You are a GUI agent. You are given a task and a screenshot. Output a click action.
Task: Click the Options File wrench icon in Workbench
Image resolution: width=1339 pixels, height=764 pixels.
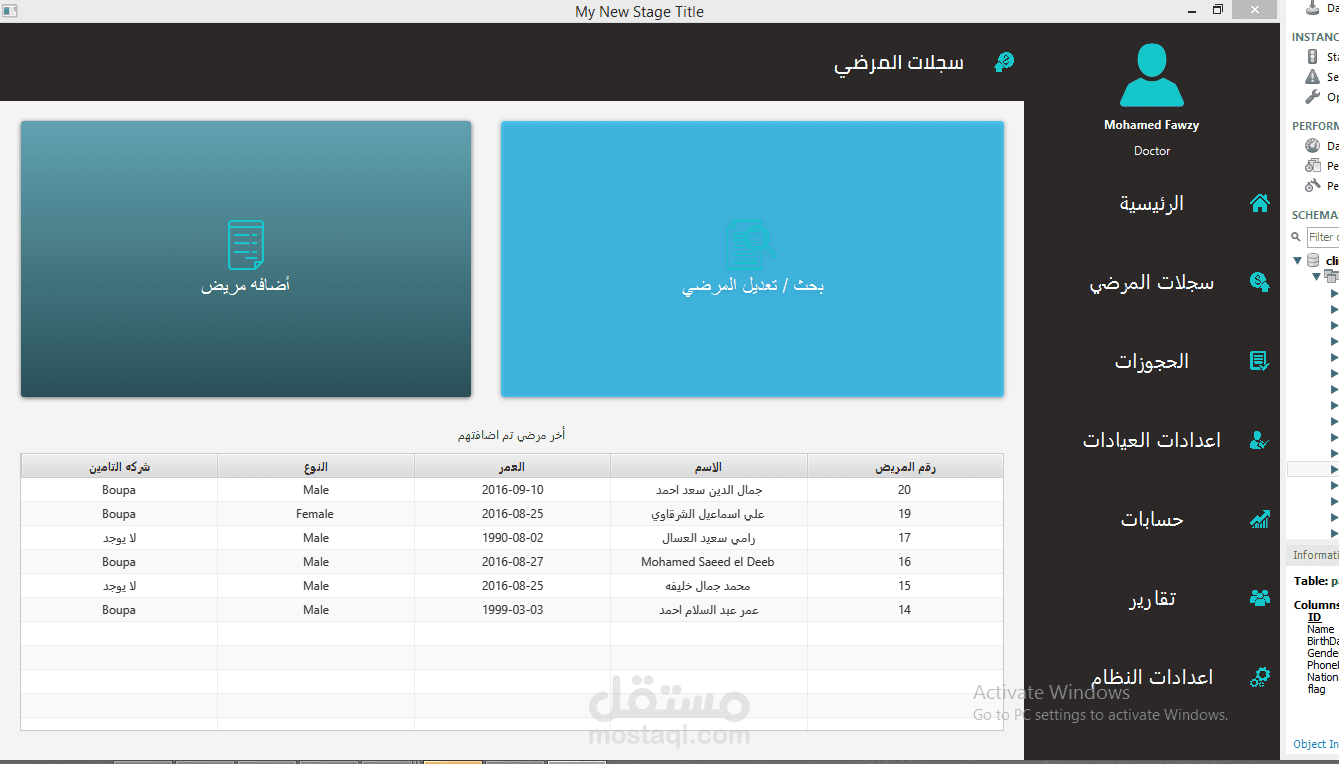point(1313,97)
